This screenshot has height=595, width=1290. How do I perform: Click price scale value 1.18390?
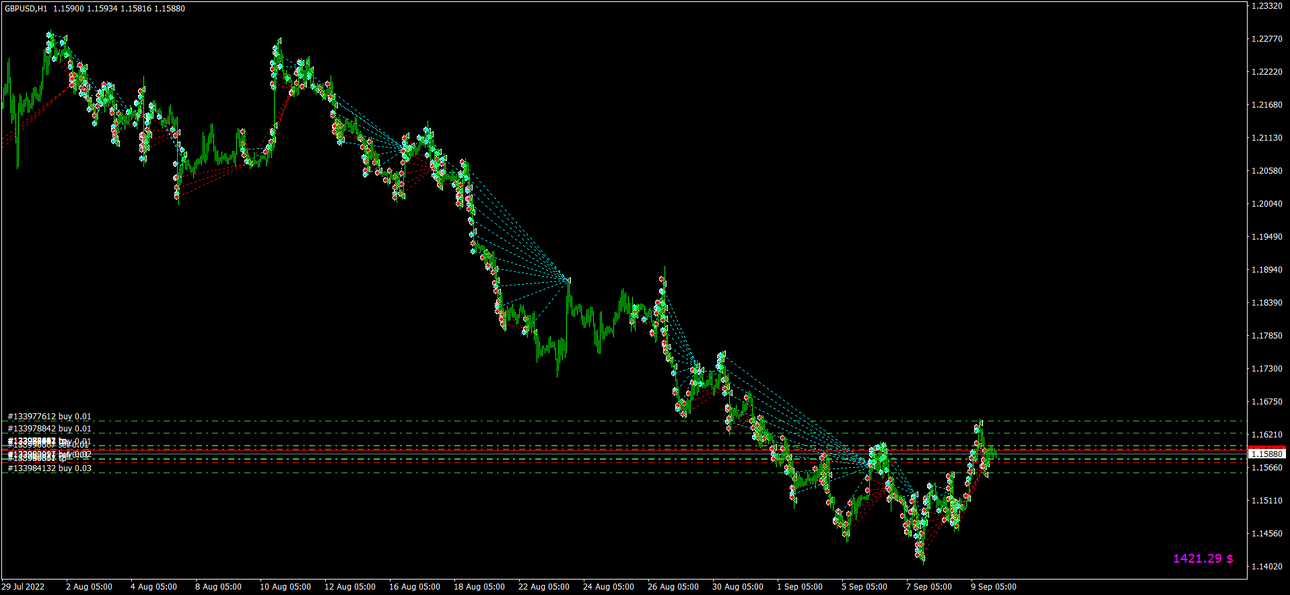click(1267, 303)
